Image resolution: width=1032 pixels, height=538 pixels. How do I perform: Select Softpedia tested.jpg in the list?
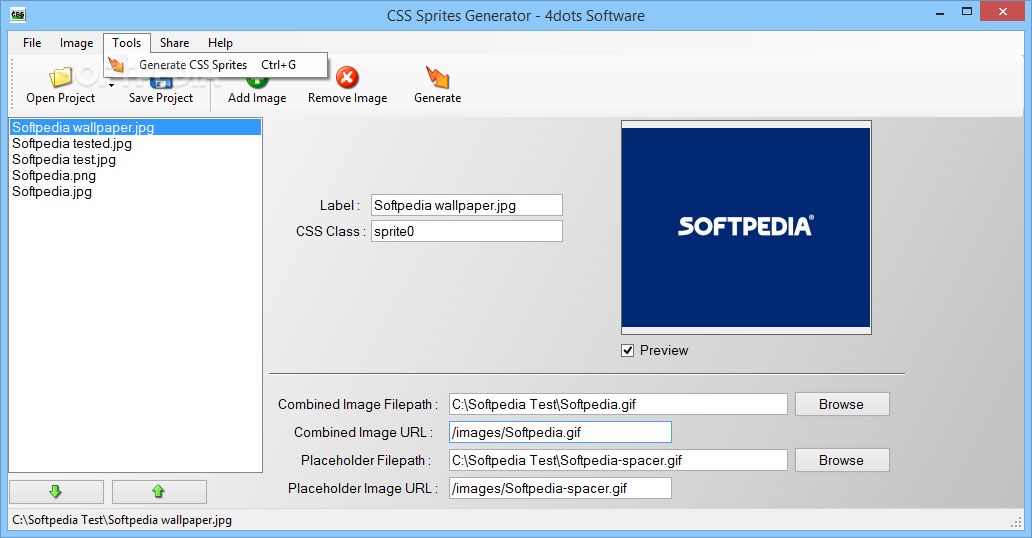[136, 144]
